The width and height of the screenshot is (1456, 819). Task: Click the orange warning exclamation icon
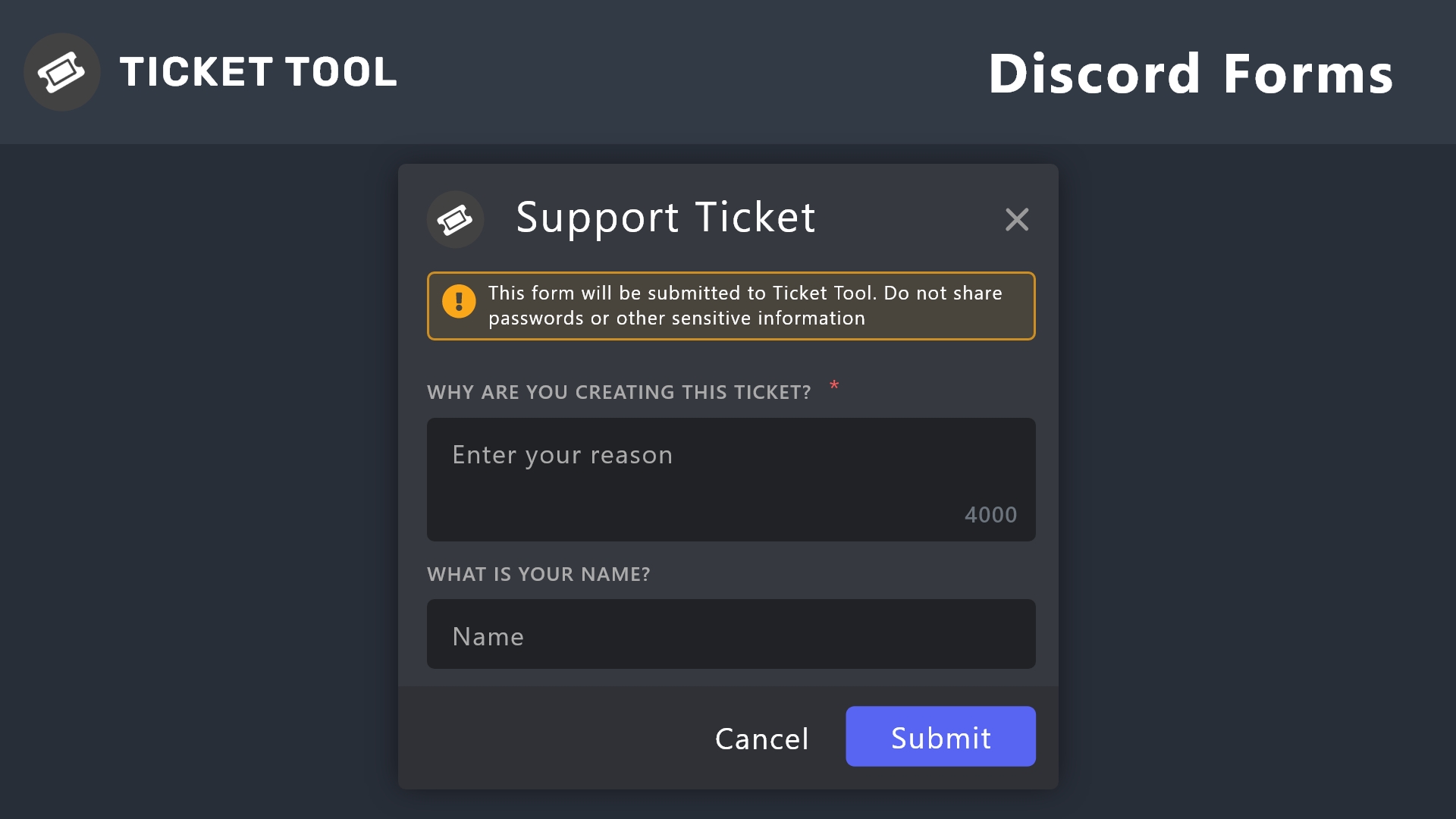click(459, 301)
